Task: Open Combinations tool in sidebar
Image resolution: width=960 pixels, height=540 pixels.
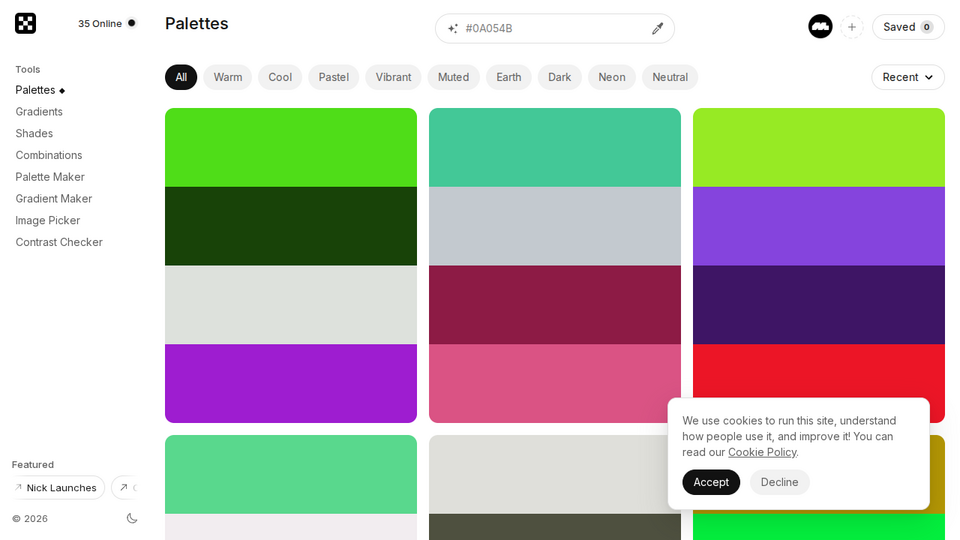Action: (49, 155)
